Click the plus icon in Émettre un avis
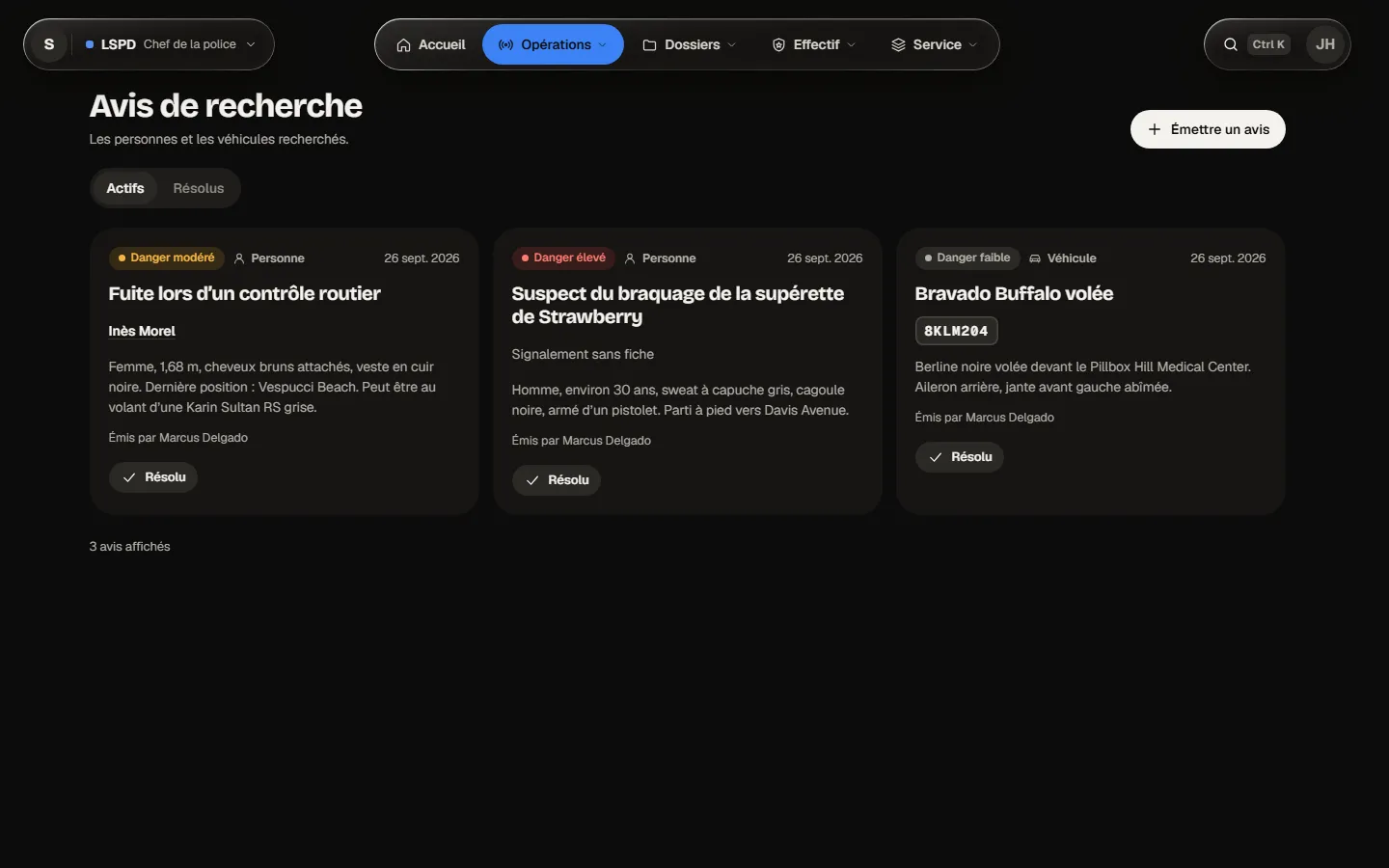The image size is (1389, 868). click(1155, 129)
